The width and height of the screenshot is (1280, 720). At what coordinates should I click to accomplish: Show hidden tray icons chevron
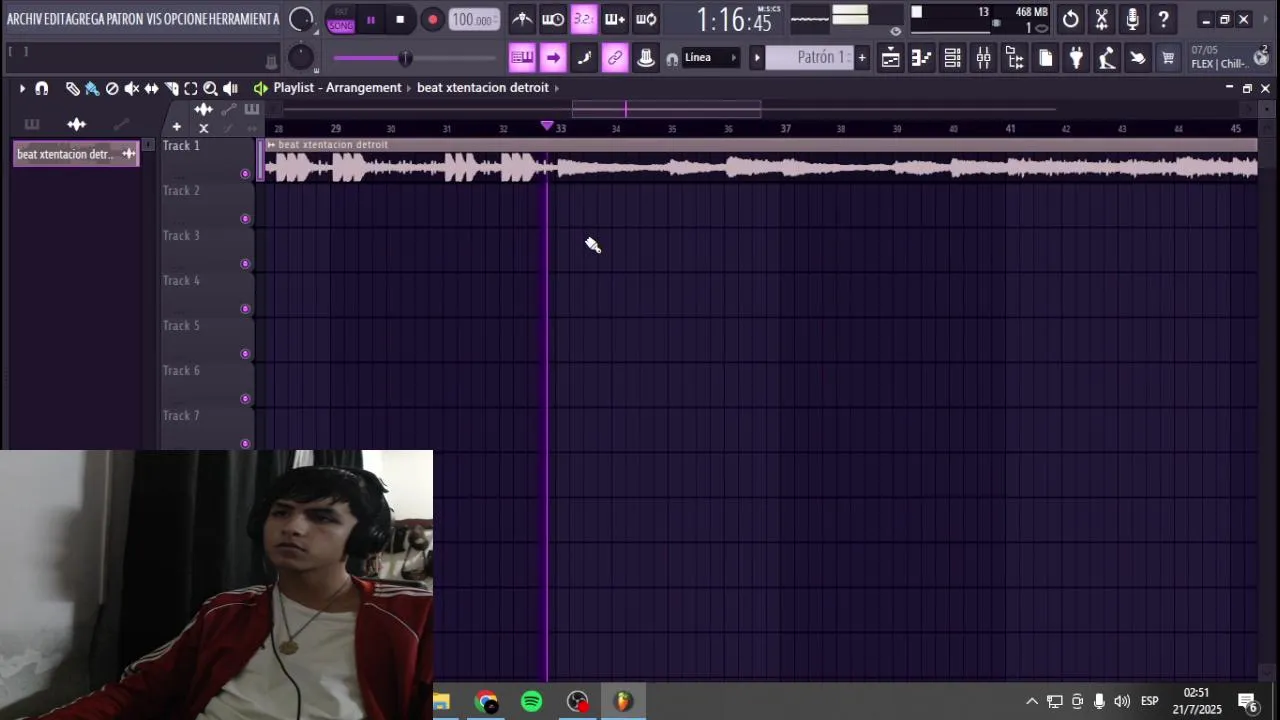pos(1032,701)
